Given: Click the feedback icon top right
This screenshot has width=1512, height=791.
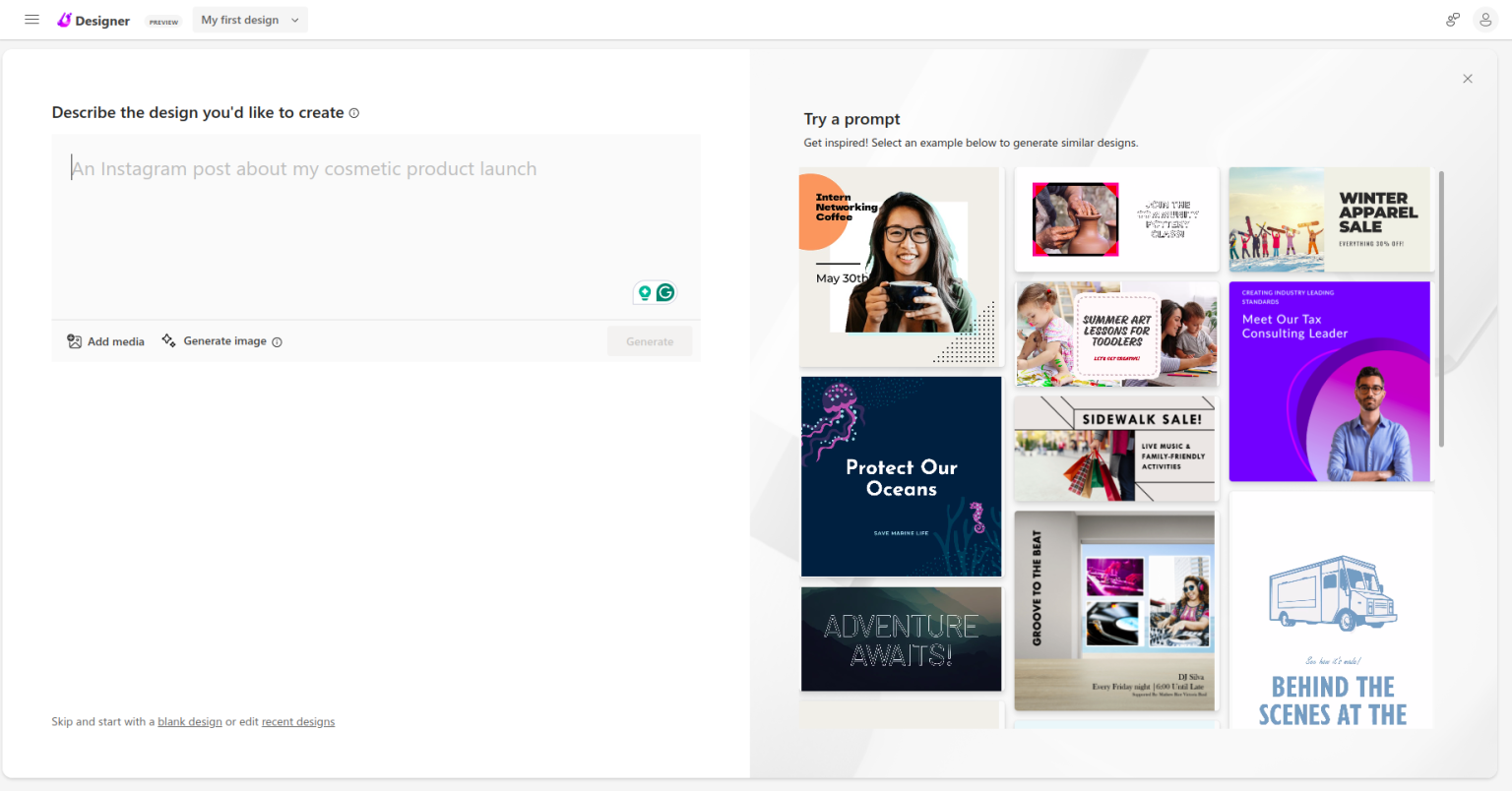Looking at the screenshot, I should [x=1452, y=19].
